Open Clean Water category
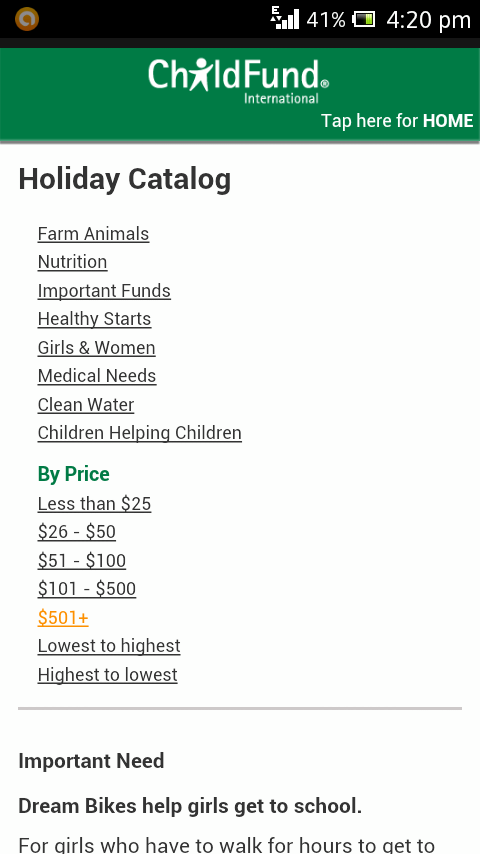480x854 pixels. pos(86,405)
